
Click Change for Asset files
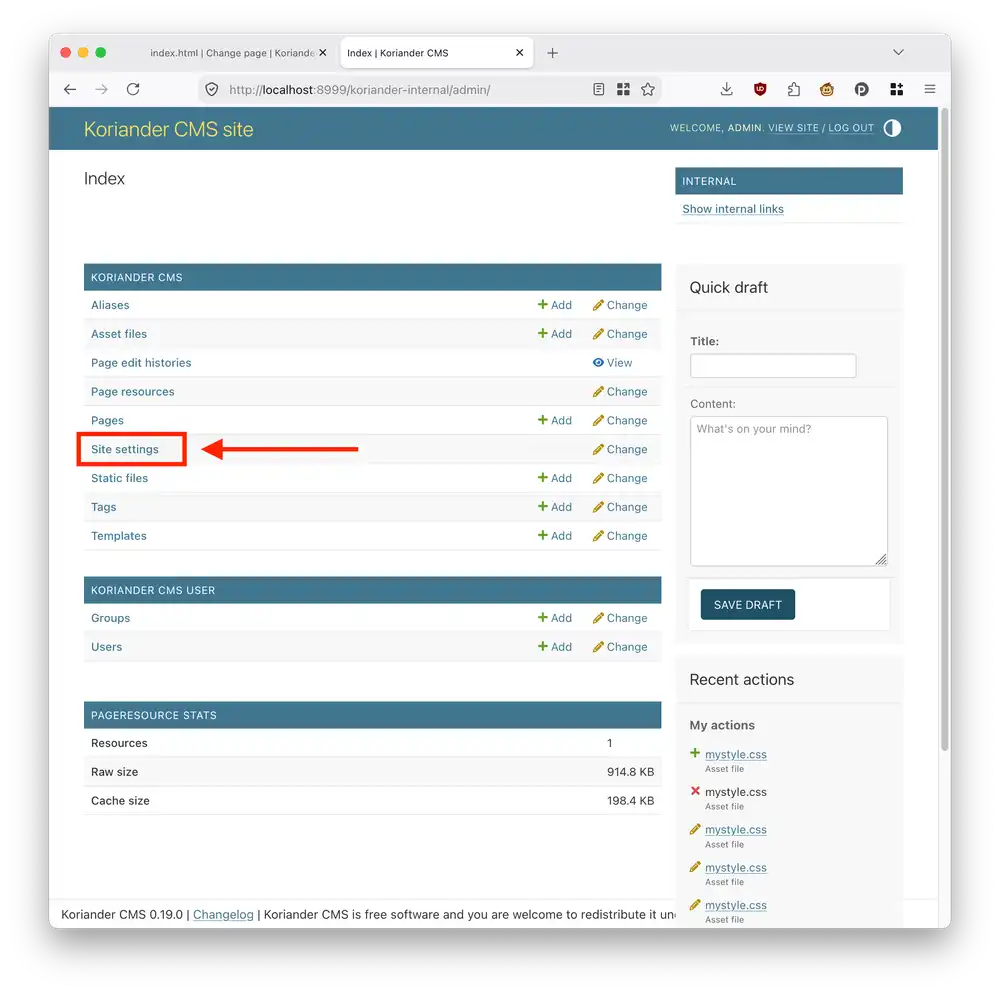[619, 334]
